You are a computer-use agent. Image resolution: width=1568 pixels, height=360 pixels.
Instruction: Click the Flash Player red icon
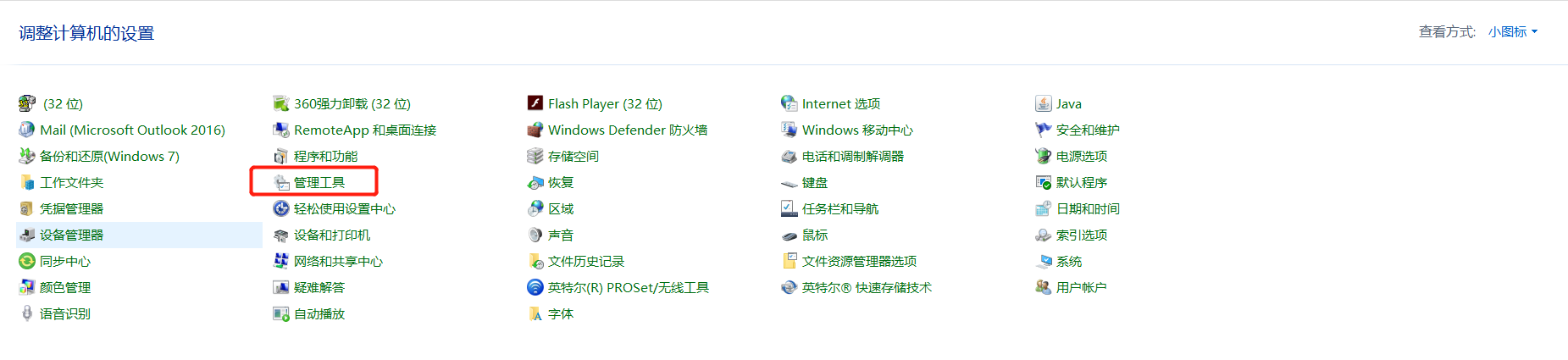click(x=535, y=103)
